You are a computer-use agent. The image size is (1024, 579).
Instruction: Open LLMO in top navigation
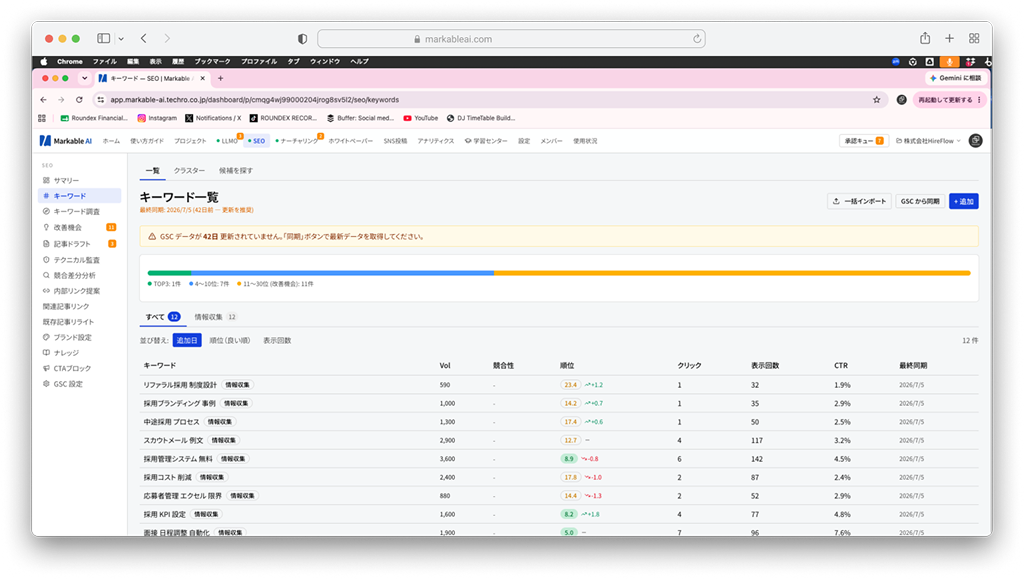pyautogui.click(x=227, y=141)
